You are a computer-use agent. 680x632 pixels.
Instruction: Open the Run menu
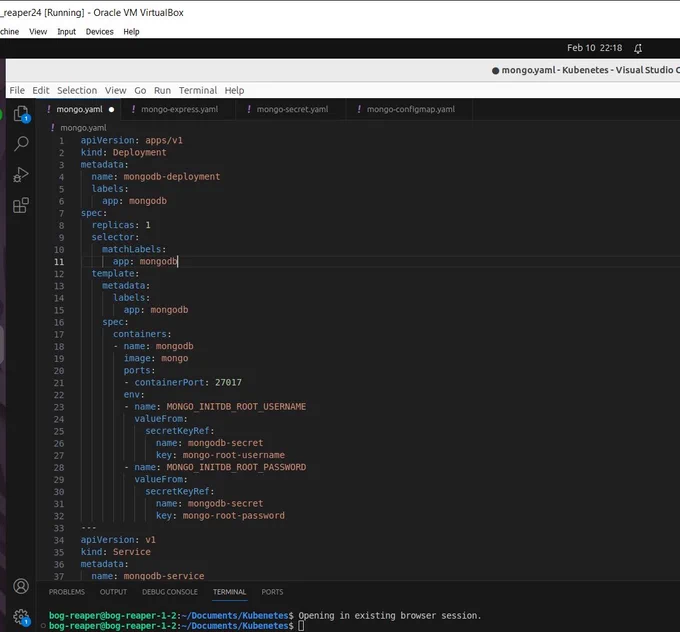pyautogui.click(x=162, y=90)
